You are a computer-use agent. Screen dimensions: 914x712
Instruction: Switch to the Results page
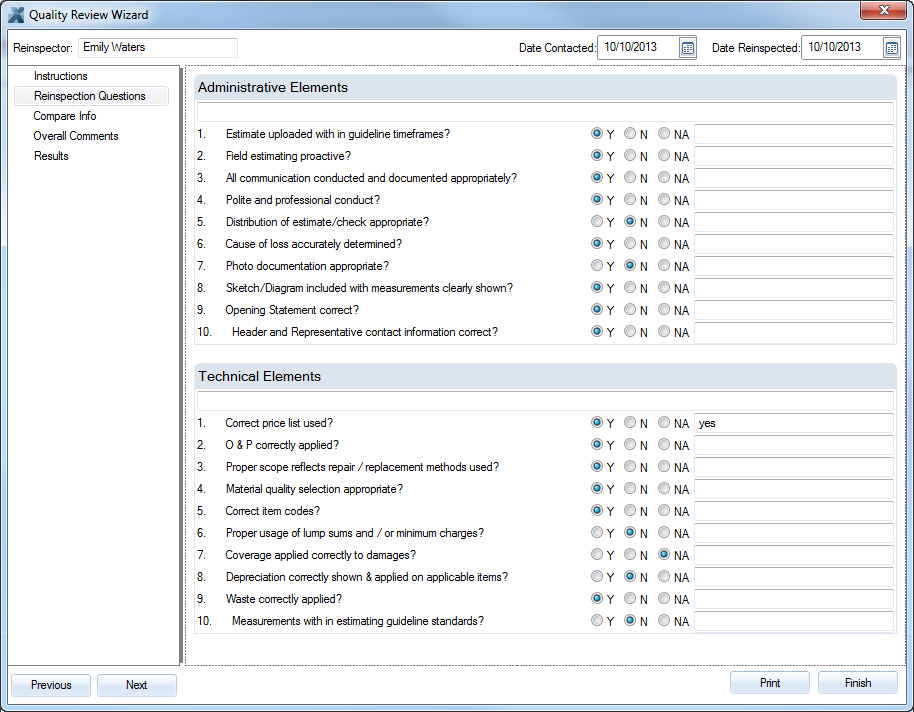(x=51, y=156)
